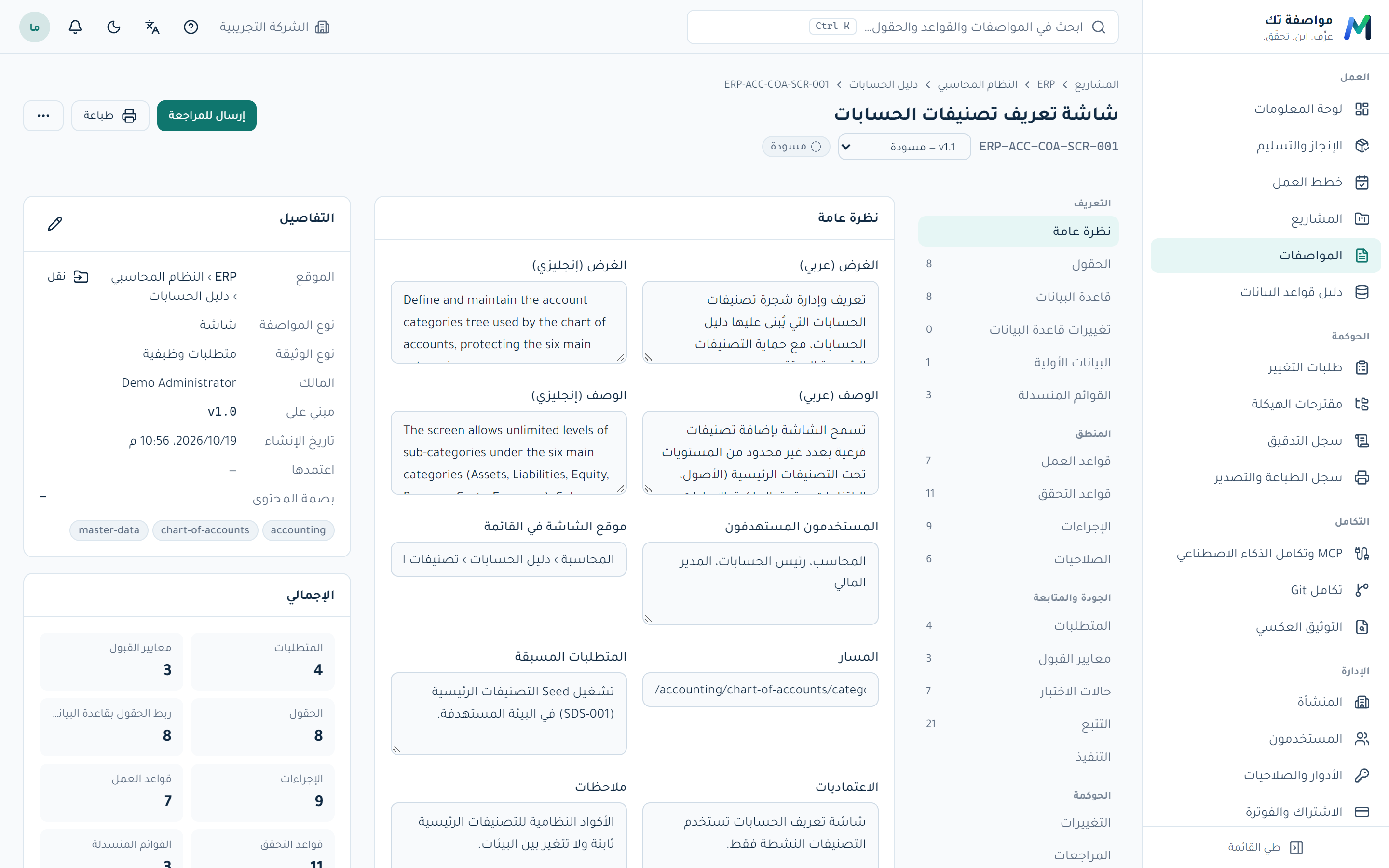Open notifications bell icon
This screenshot has height=868, width=1389.
75,27
